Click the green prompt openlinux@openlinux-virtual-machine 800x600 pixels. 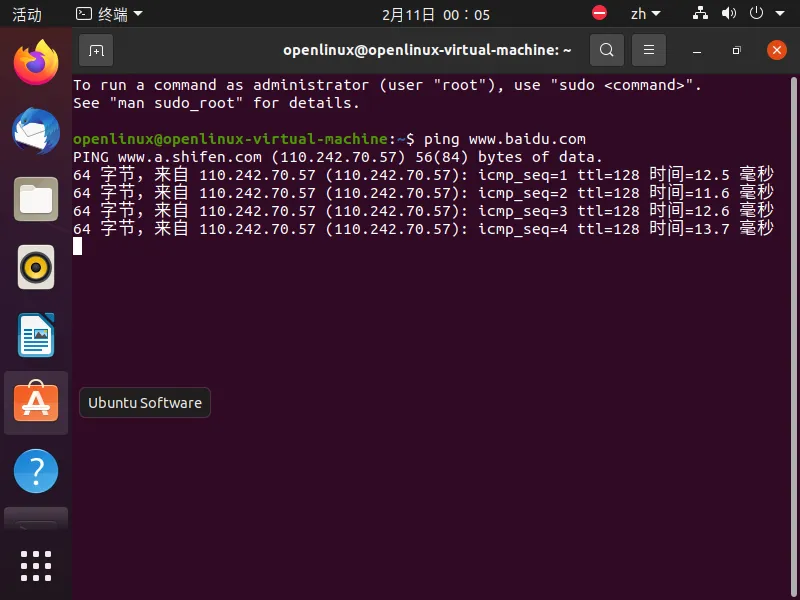[230, 139]
